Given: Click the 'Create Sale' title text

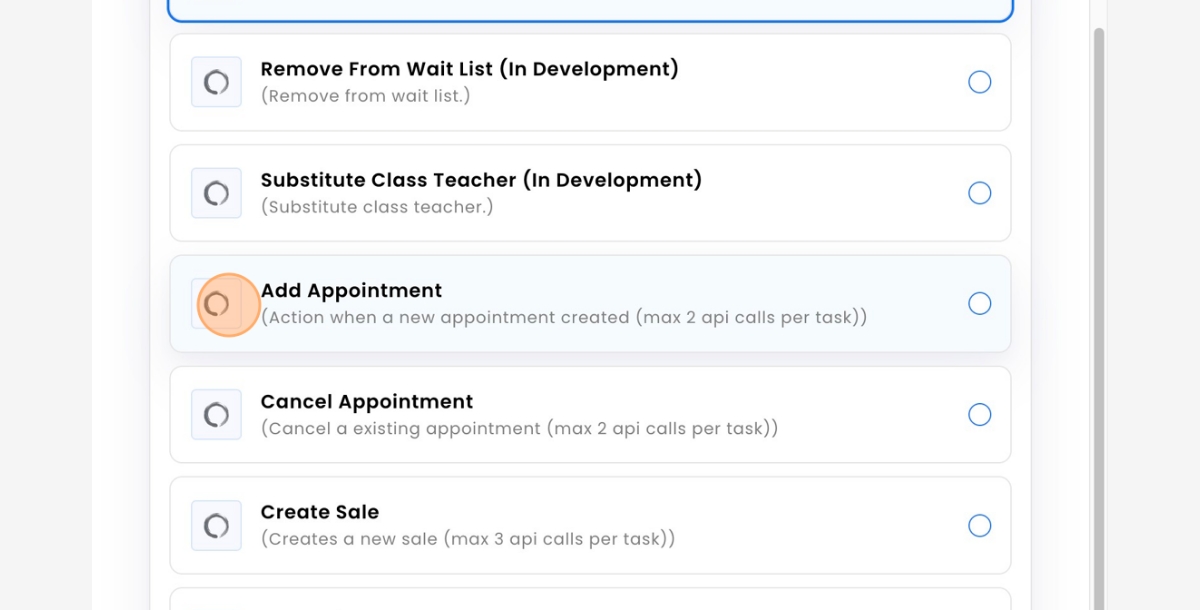Looking at the screenshot, I should (x=320, y=512).
